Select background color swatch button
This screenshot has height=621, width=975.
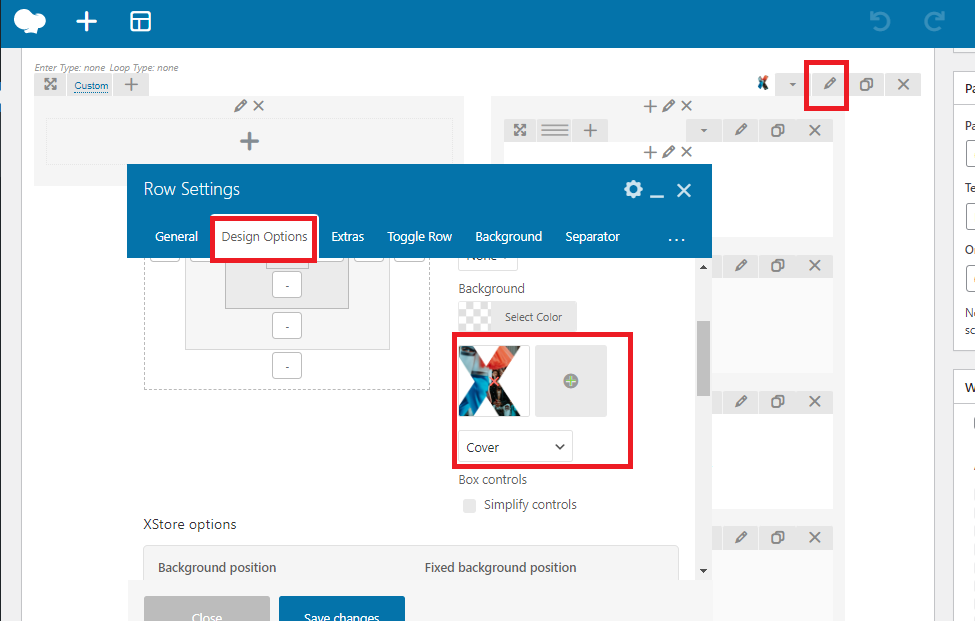point(517,316)
